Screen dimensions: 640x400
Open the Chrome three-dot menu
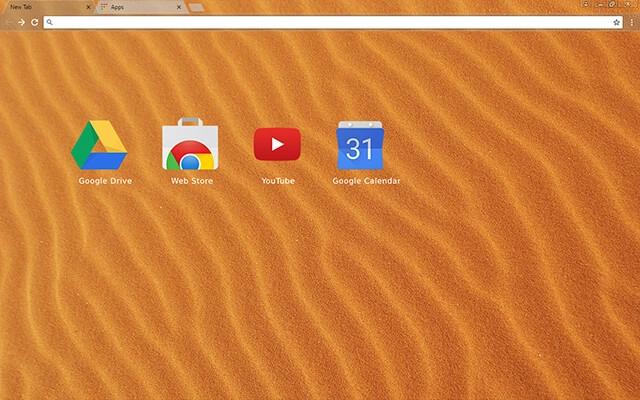pyautogui.click(x=632, y=22)
